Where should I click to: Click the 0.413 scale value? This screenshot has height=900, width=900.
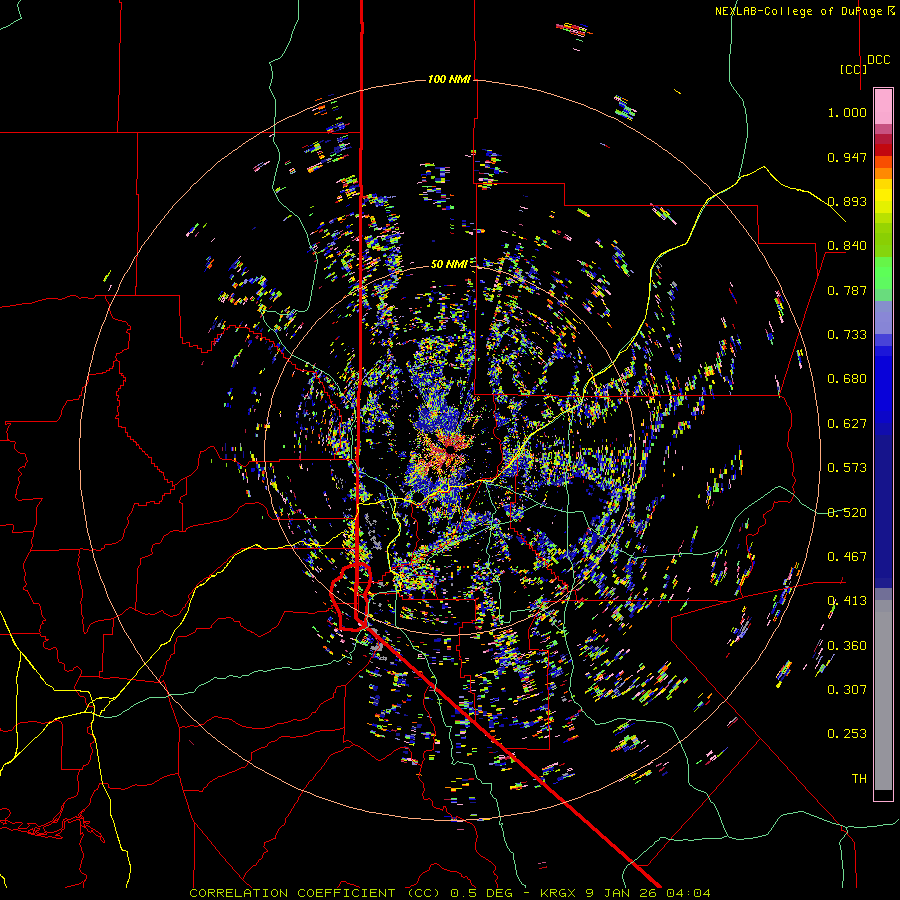pos(847,601)
